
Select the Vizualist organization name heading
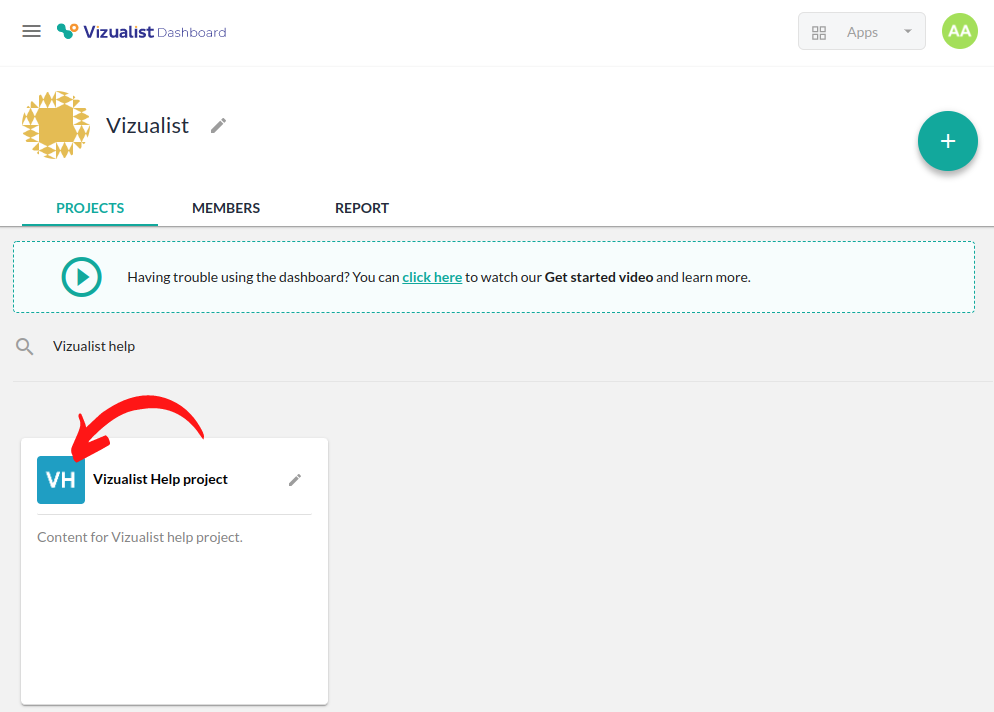[147, 125]
